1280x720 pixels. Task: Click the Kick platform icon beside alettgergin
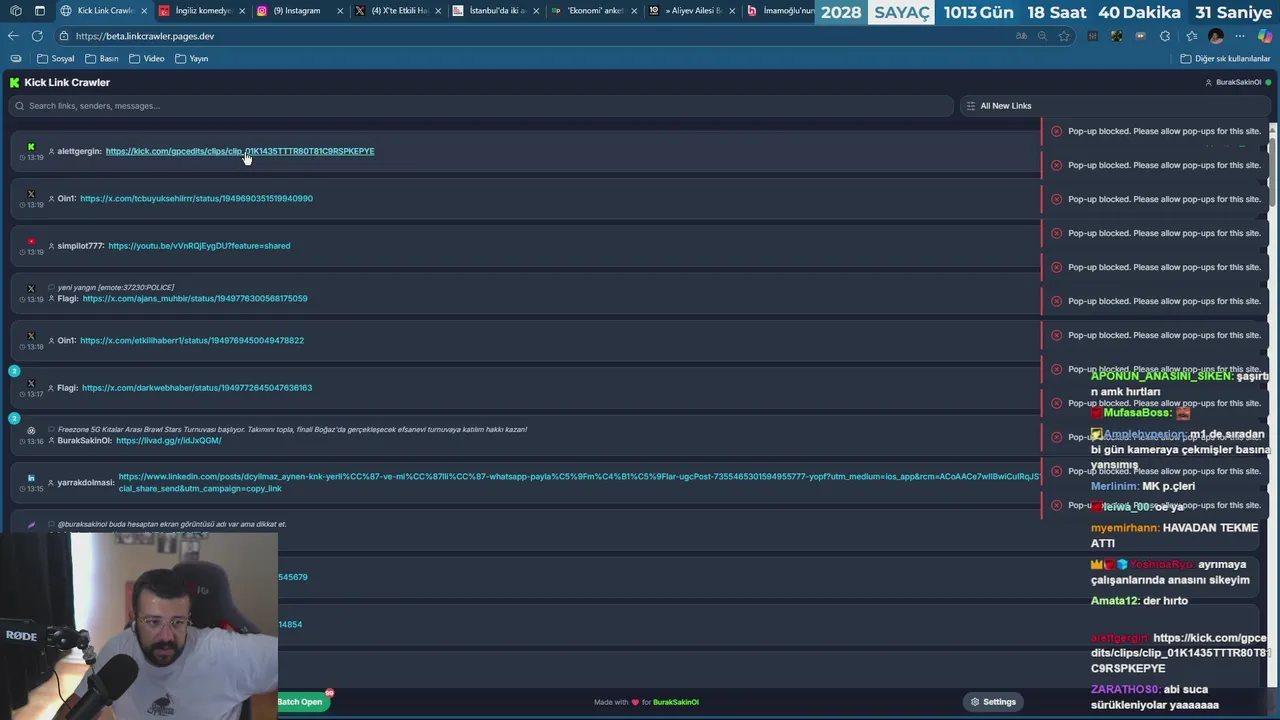coord(31,146)
